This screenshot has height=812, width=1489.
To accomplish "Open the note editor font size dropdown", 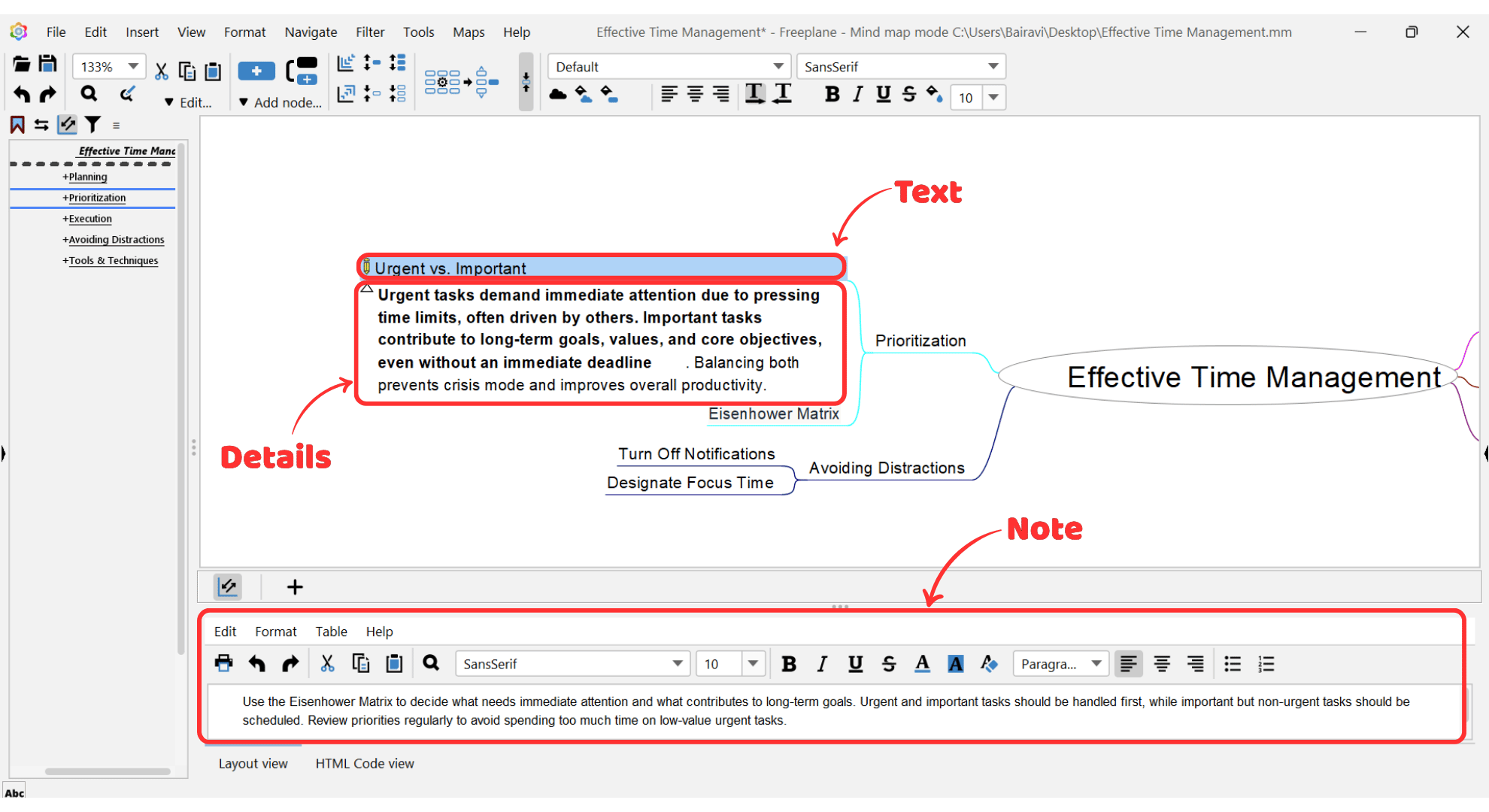I will pyautogui.click(x=753, y=664).
